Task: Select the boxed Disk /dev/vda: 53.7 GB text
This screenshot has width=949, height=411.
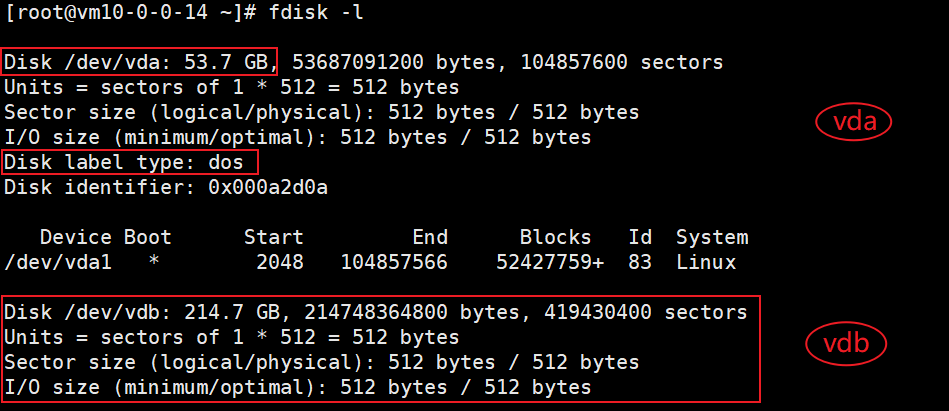Action: pyautogui.click(x=140, y=62)
